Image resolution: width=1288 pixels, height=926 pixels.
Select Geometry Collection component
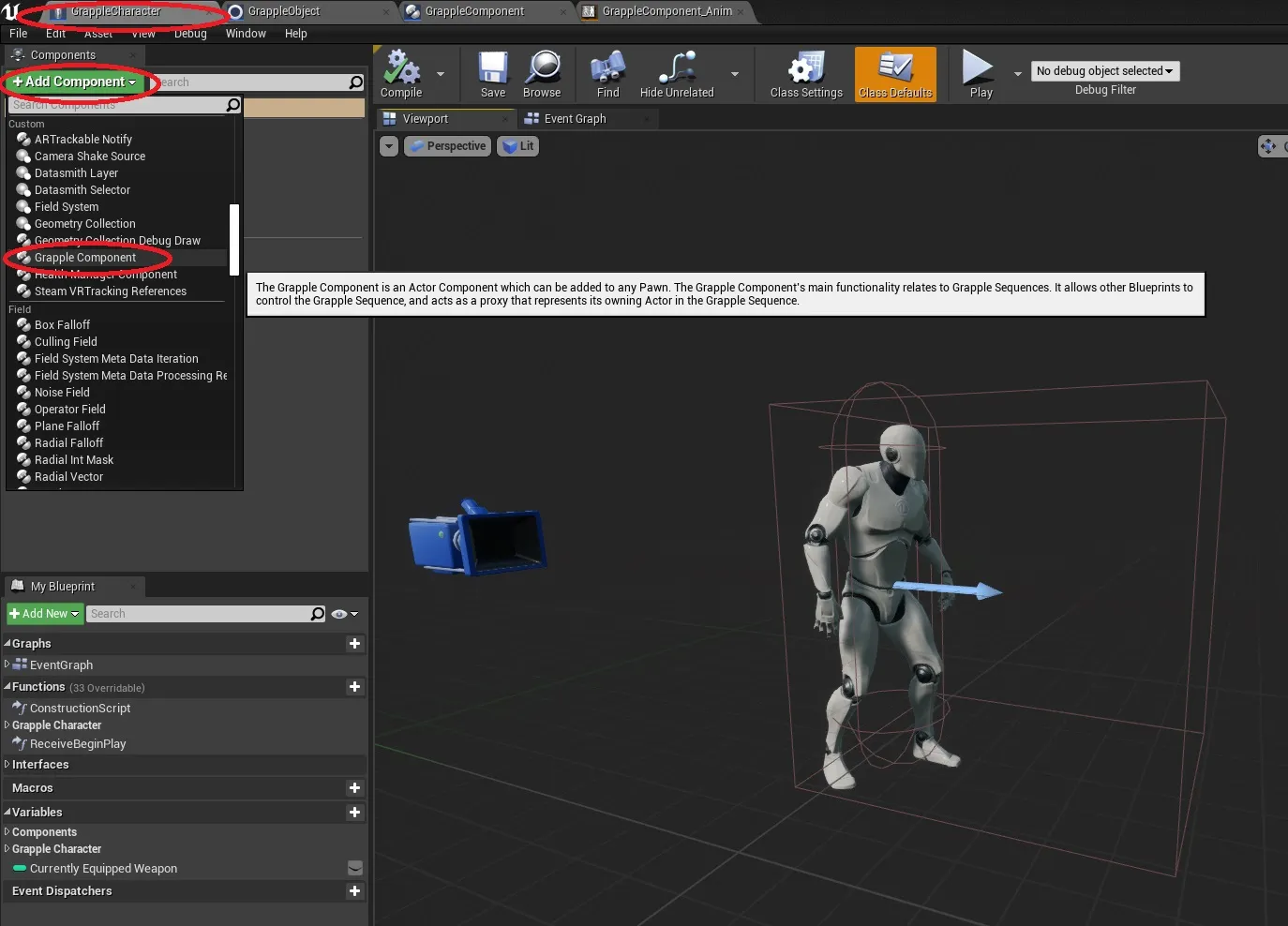click(85, 224)
